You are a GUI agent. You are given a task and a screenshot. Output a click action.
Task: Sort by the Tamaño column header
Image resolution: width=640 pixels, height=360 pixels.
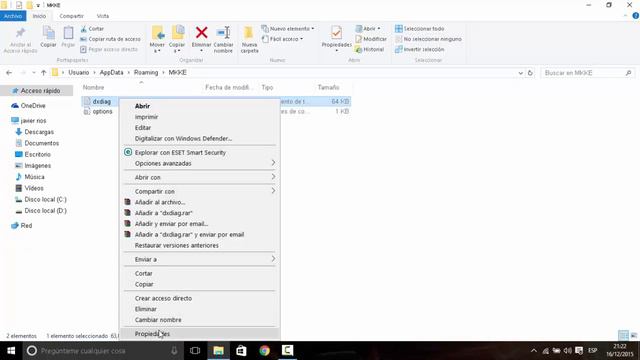(x=329, y=87)
